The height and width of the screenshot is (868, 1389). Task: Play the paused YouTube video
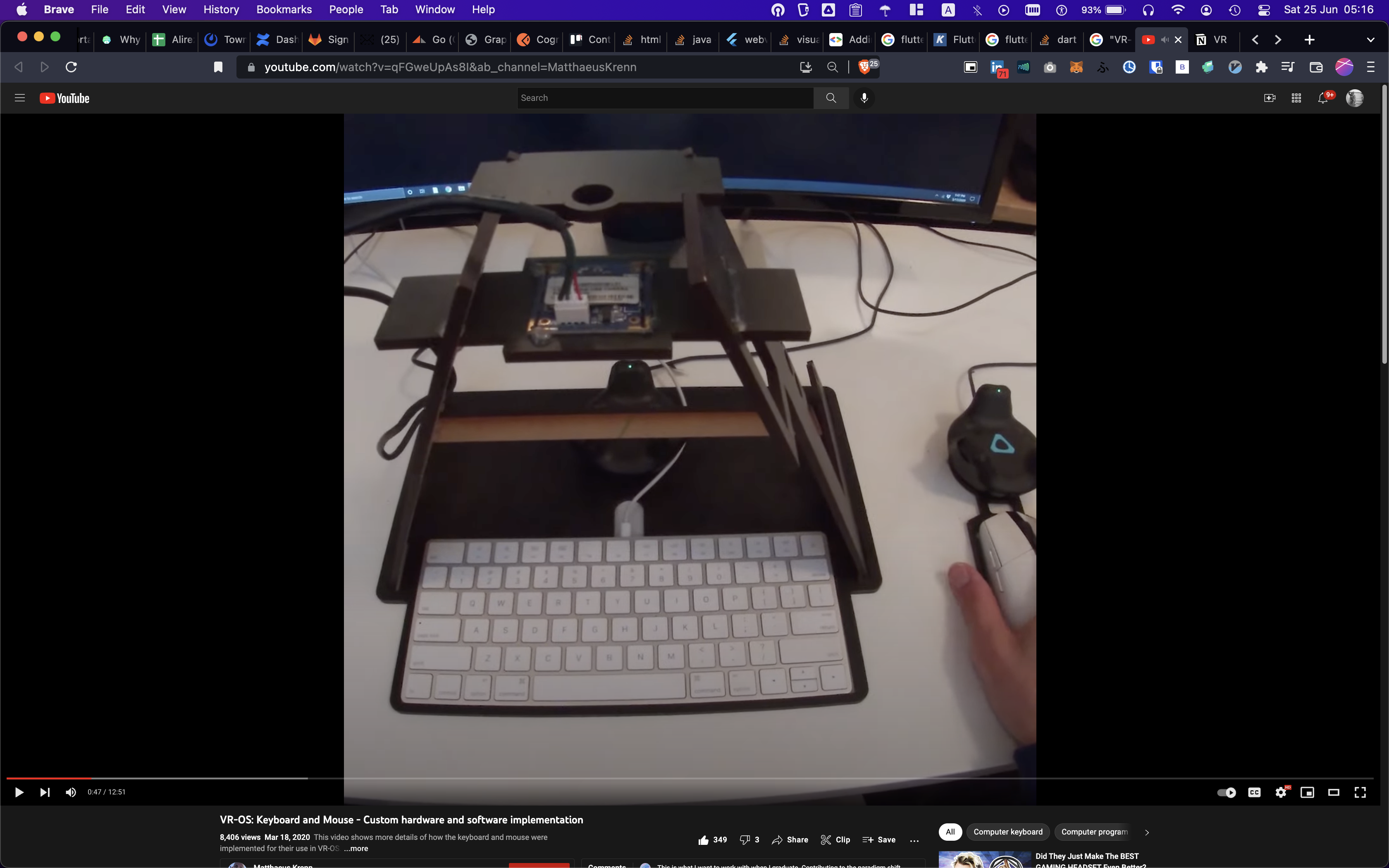(19, 792)
